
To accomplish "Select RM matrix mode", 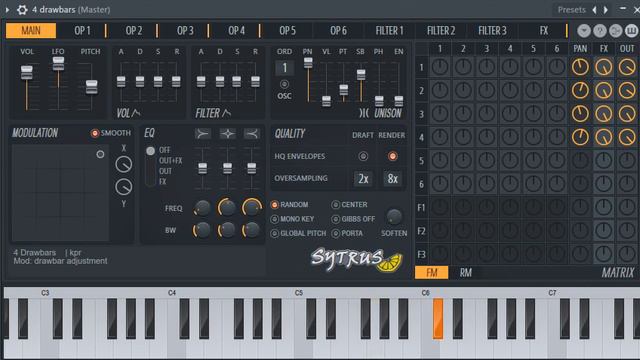I will (466, 272).
